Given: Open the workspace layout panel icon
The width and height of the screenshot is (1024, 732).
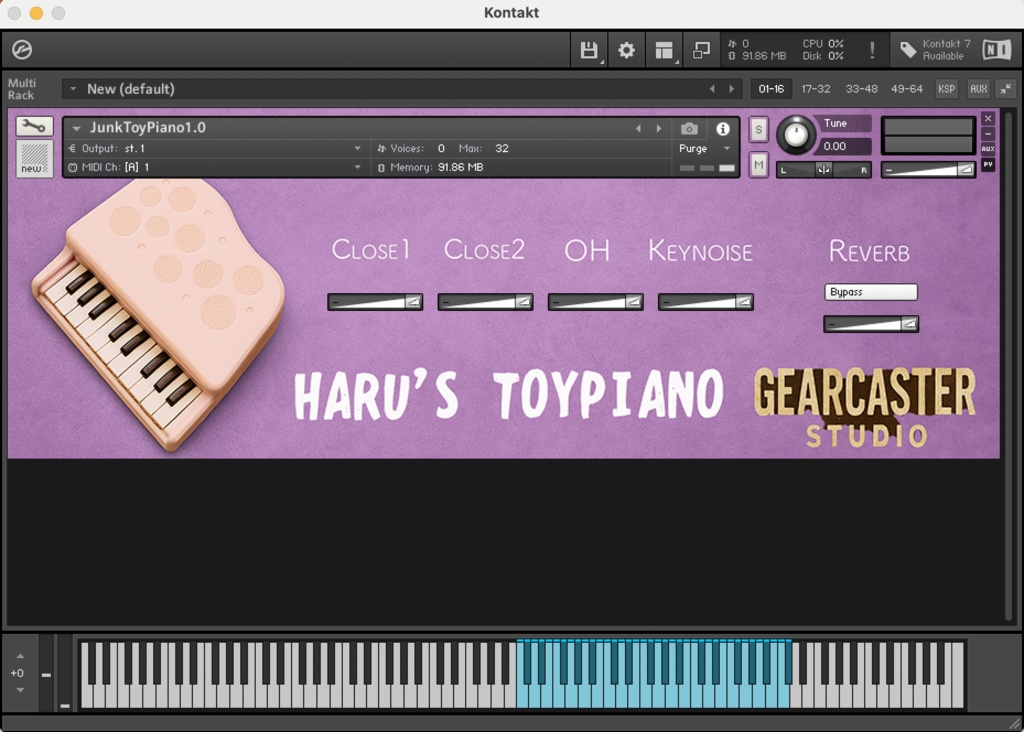Looking at the screenshot, I should click(664, 50).
